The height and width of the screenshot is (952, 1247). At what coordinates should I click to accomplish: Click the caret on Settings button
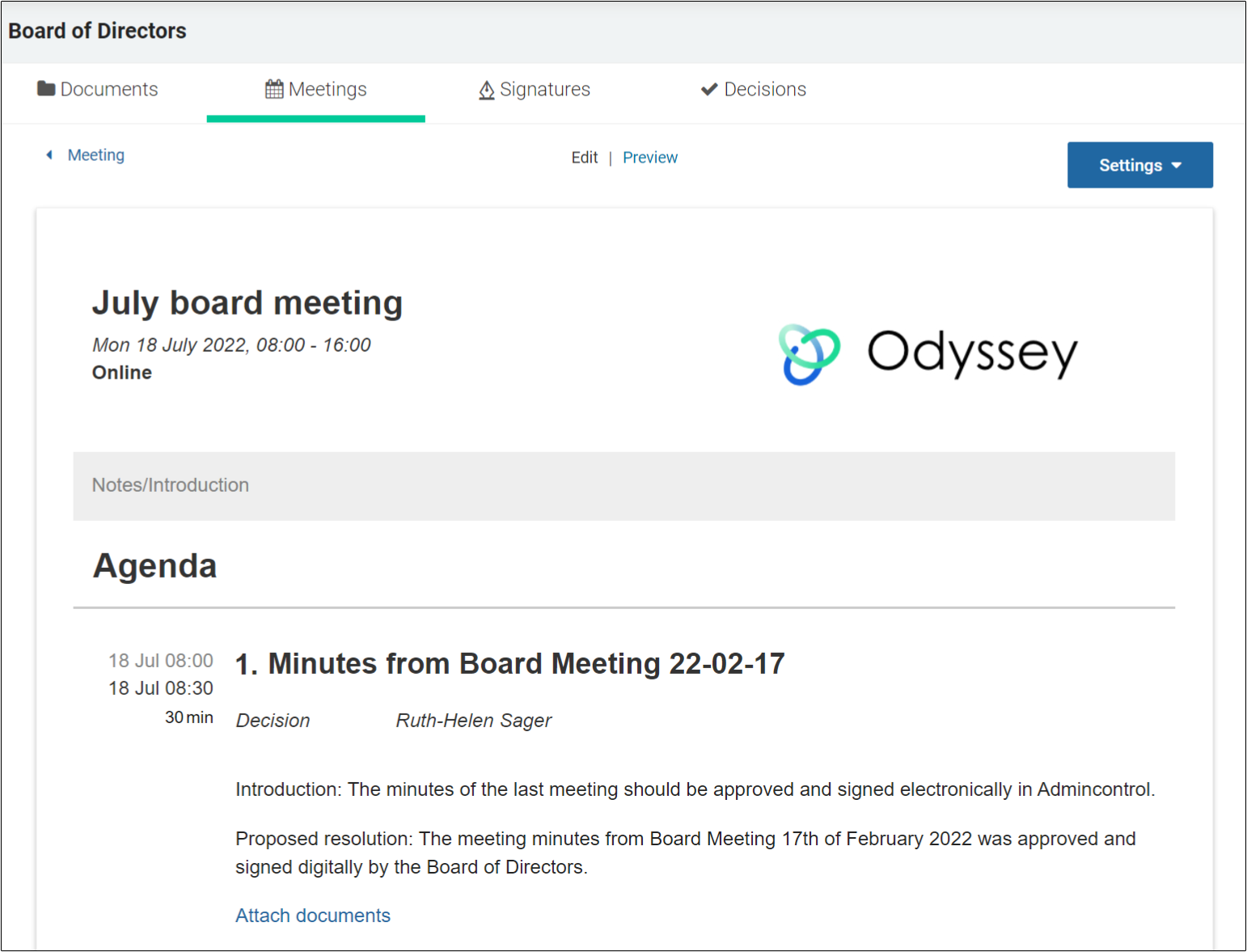[x=1177, y=165]
